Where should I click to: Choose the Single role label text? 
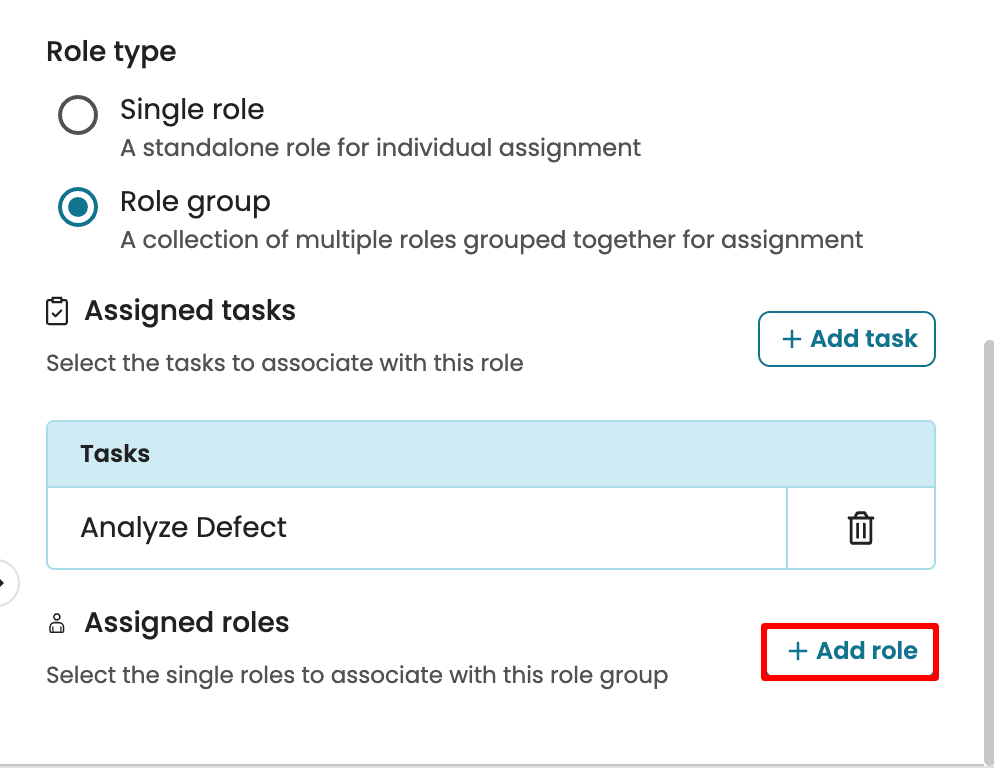point(192,109)
